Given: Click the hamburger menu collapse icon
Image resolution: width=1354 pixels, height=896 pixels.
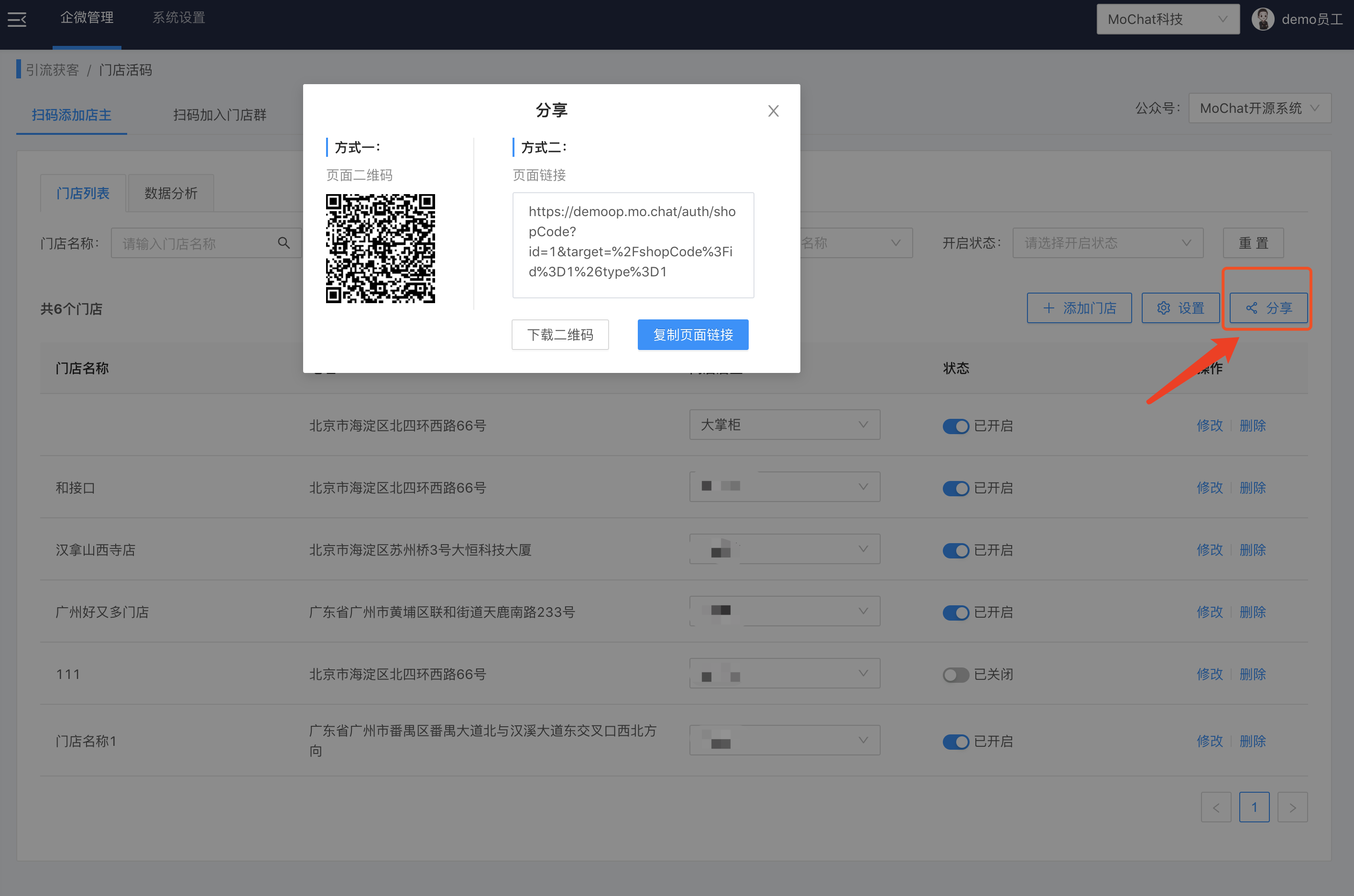Looking at the screenshot, I should [17, 20].
